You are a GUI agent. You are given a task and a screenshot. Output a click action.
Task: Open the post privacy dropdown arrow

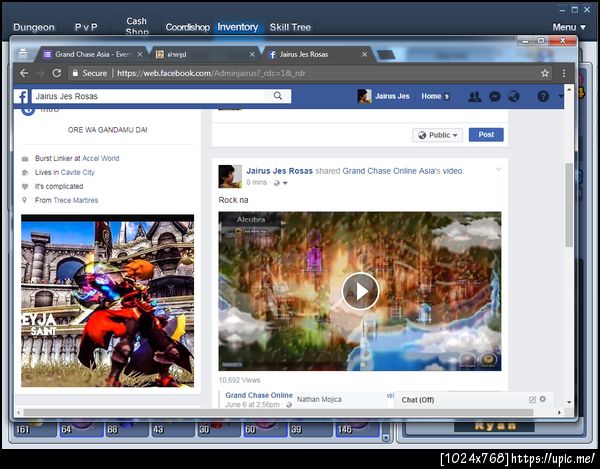click(285, 183)
